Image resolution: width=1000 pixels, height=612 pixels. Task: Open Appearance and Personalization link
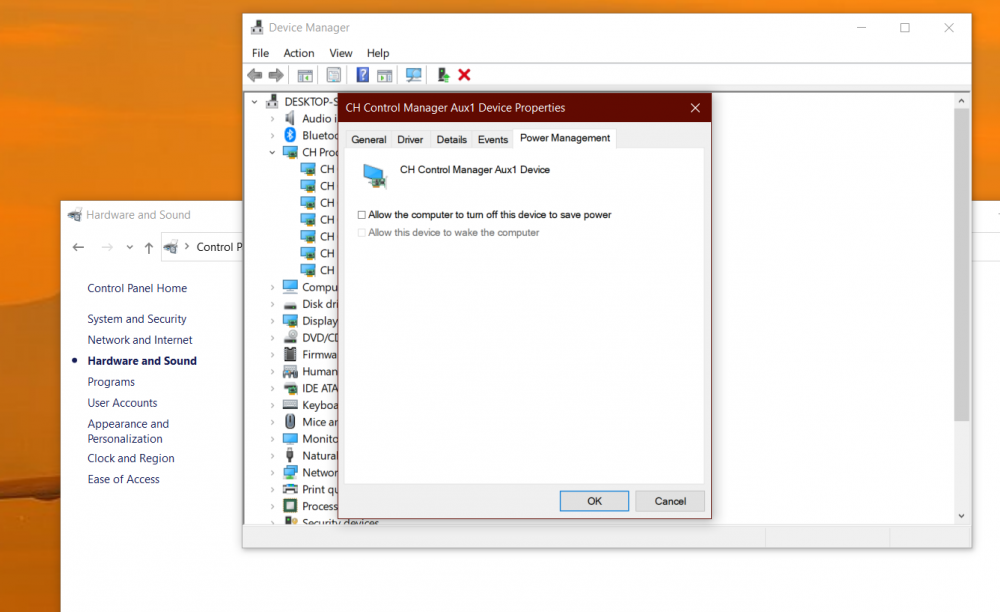128,431
